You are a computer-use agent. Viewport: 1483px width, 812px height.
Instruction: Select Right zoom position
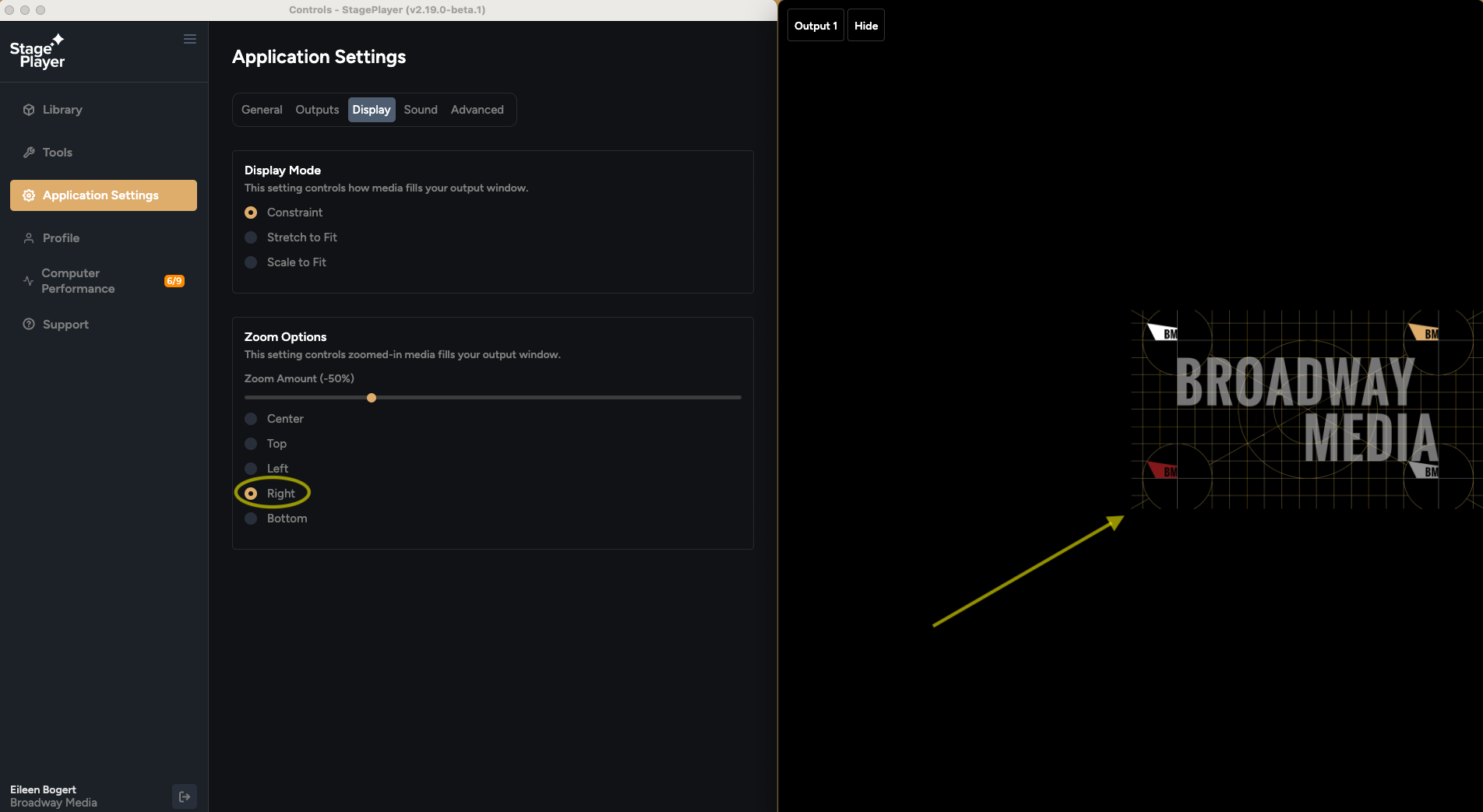[251, 494]
